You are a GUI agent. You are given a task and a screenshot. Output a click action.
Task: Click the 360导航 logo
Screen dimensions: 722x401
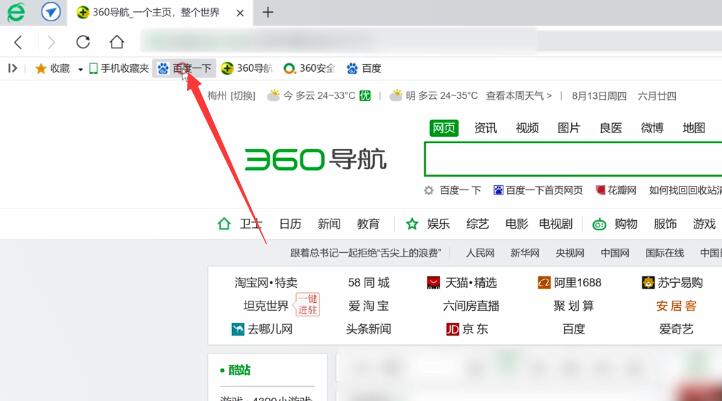pyautogui.click(x=315, y=159)
